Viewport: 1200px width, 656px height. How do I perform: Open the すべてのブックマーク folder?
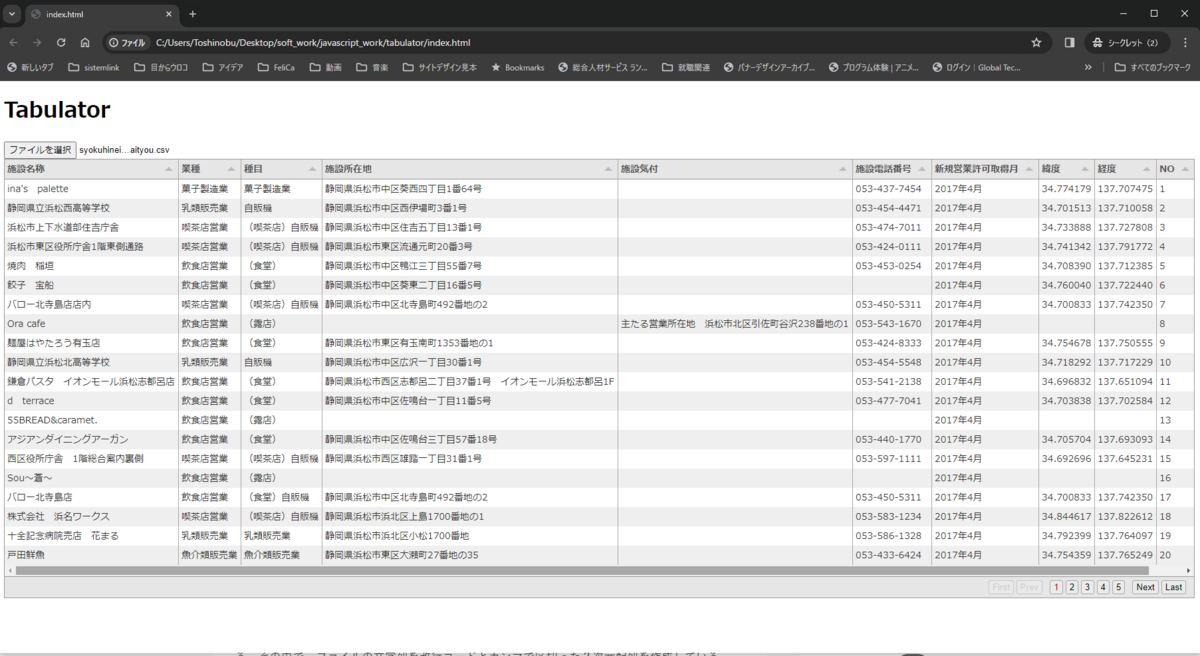(1153, 67)
